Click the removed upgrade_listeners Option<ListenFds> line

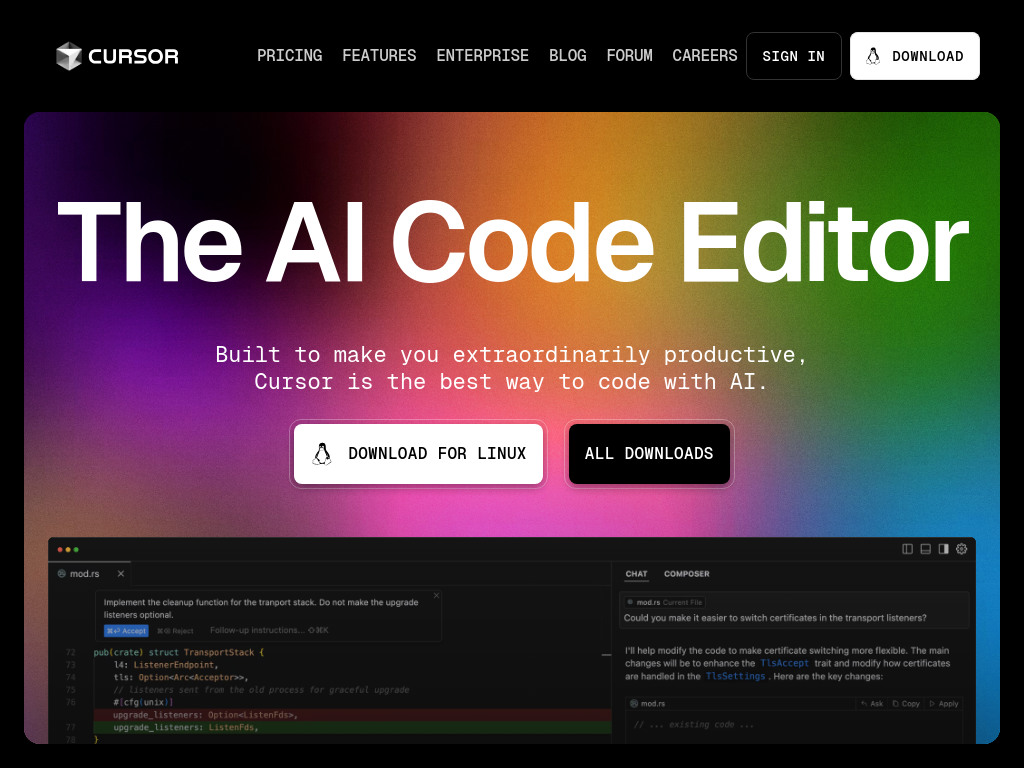pos(353,714)
